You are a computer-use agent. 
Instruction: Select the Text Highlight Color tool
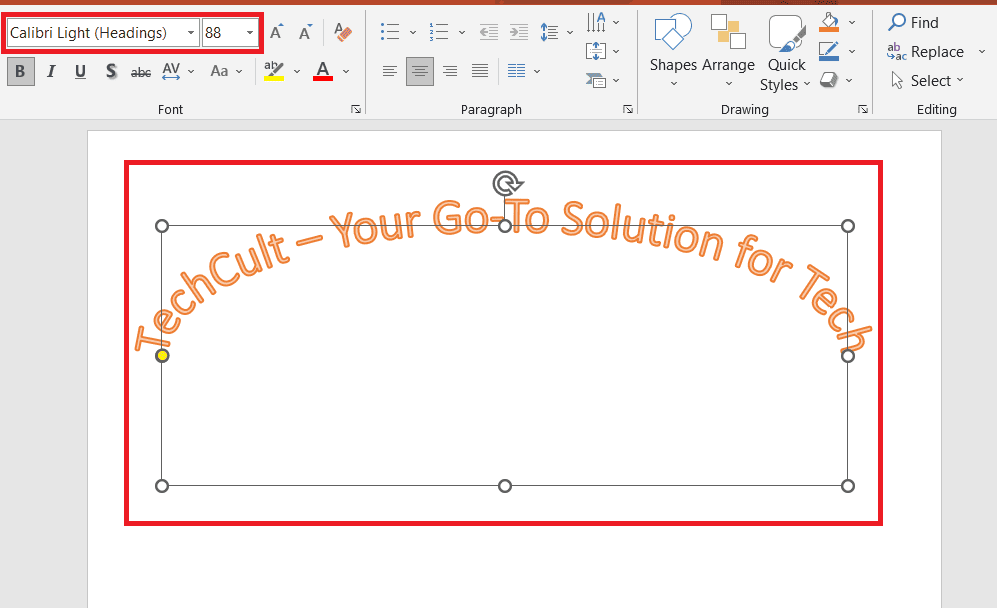(274, 71)
